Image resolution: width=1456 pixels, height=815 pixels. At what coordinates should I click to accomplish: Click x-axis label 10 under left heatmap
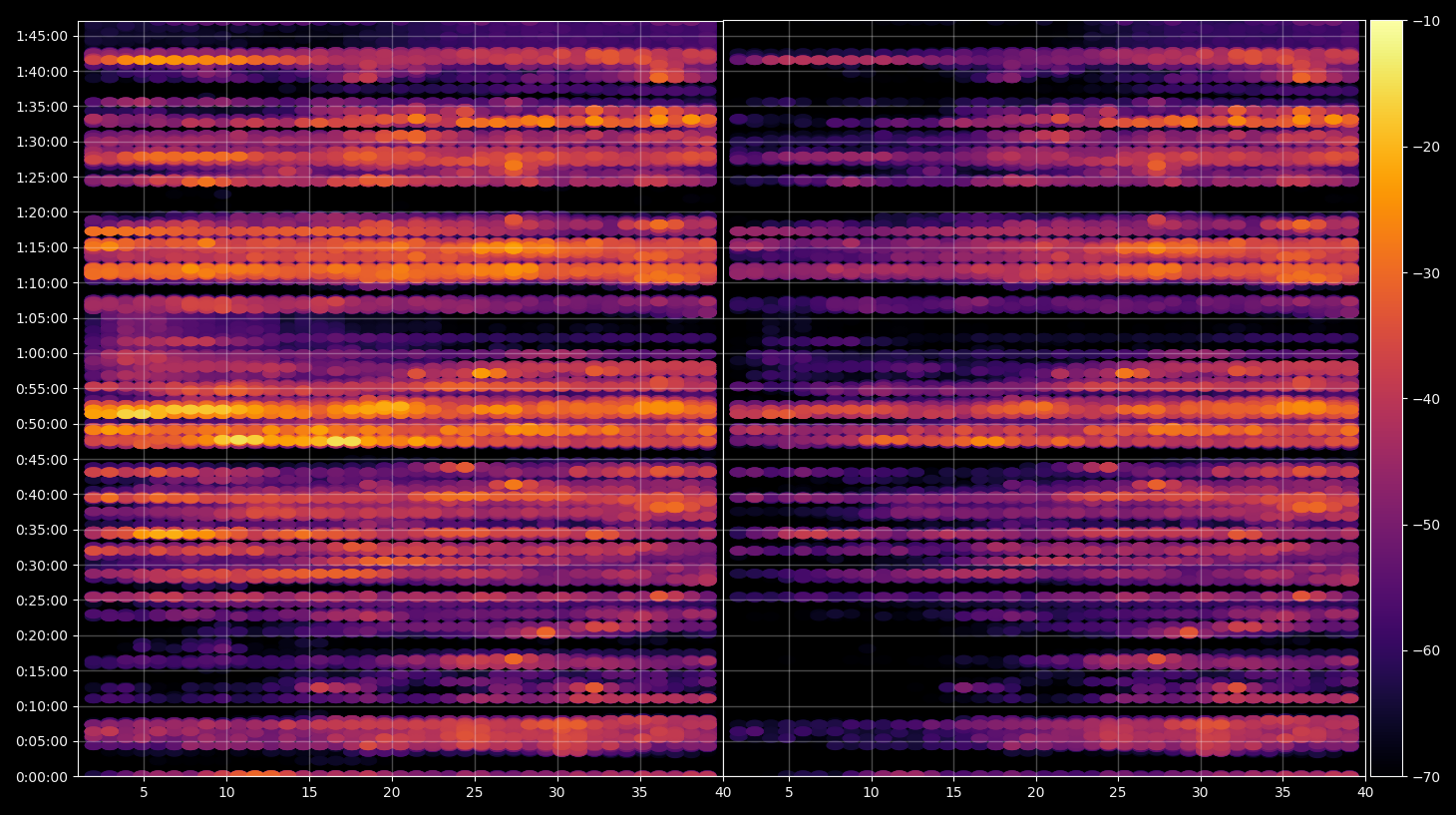226,793
